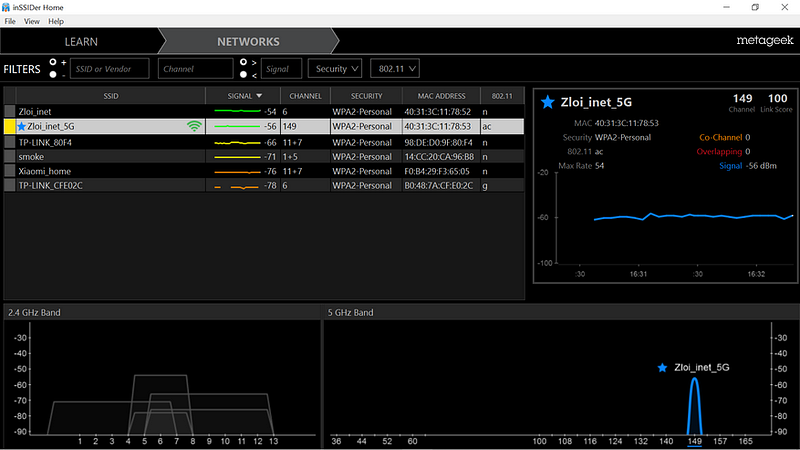Image resolution: width=800 pixels, height=450 pixels.
Task: Open the Security filter dropdown
Action: [x=335, y=69]
